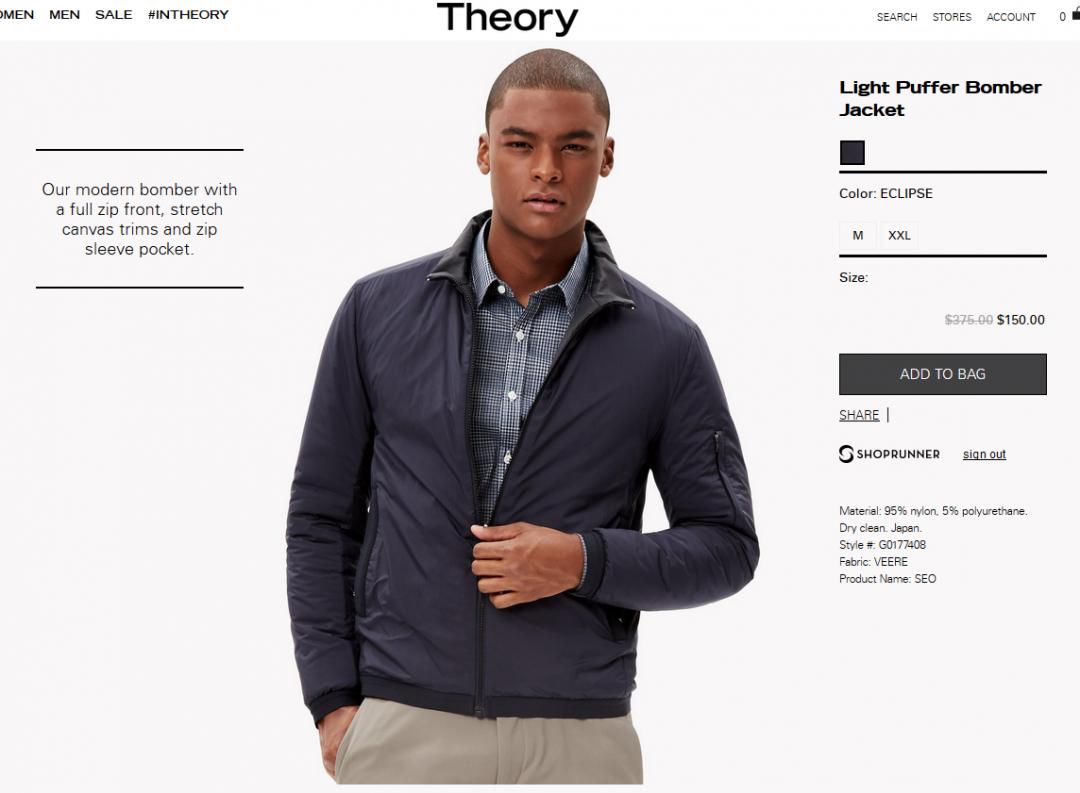Add the jacket to bag
Screen dimensions: 1080x793
click(x=943, y=374)
